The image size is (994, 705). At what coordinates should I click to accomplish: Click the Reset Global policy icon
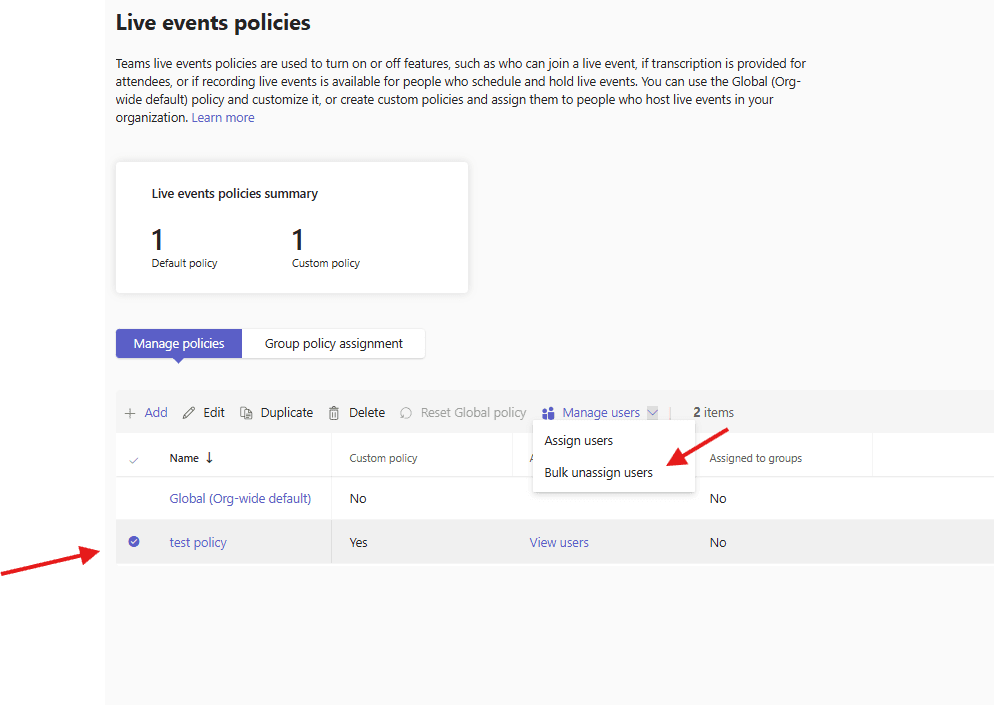(x=406, y=413)
